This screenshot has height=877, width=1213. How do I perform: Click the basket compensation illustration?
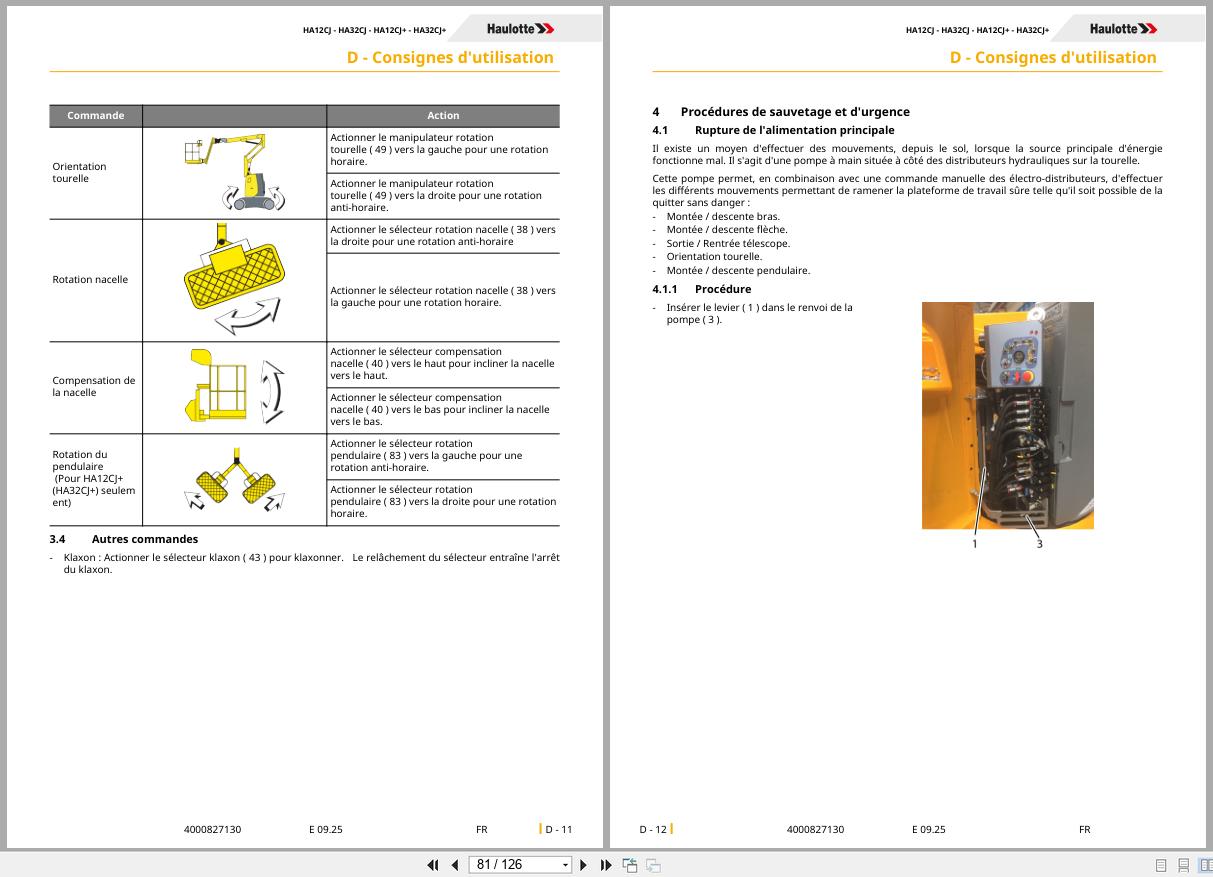pyautogui.click(x=234, y=385)
